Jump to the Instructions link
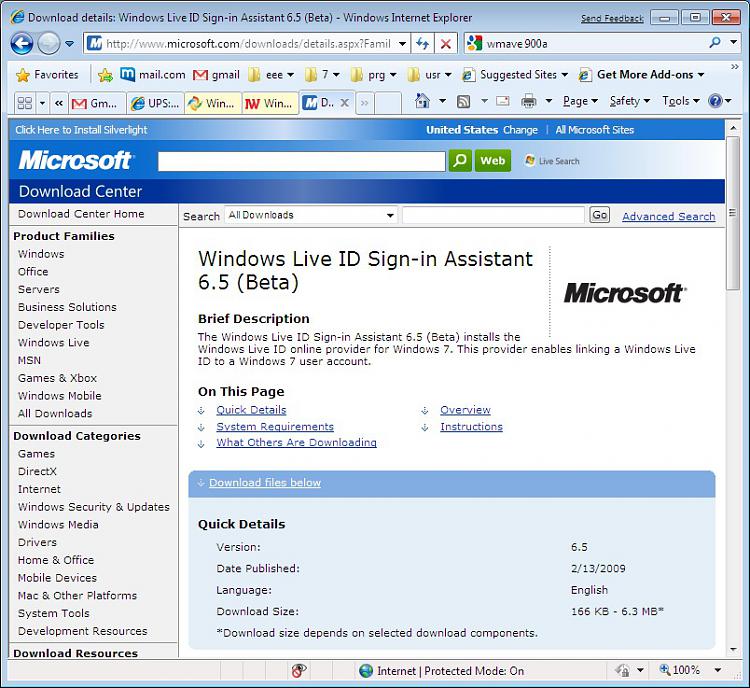Viewport: 750px width, 688px height. 471,426
